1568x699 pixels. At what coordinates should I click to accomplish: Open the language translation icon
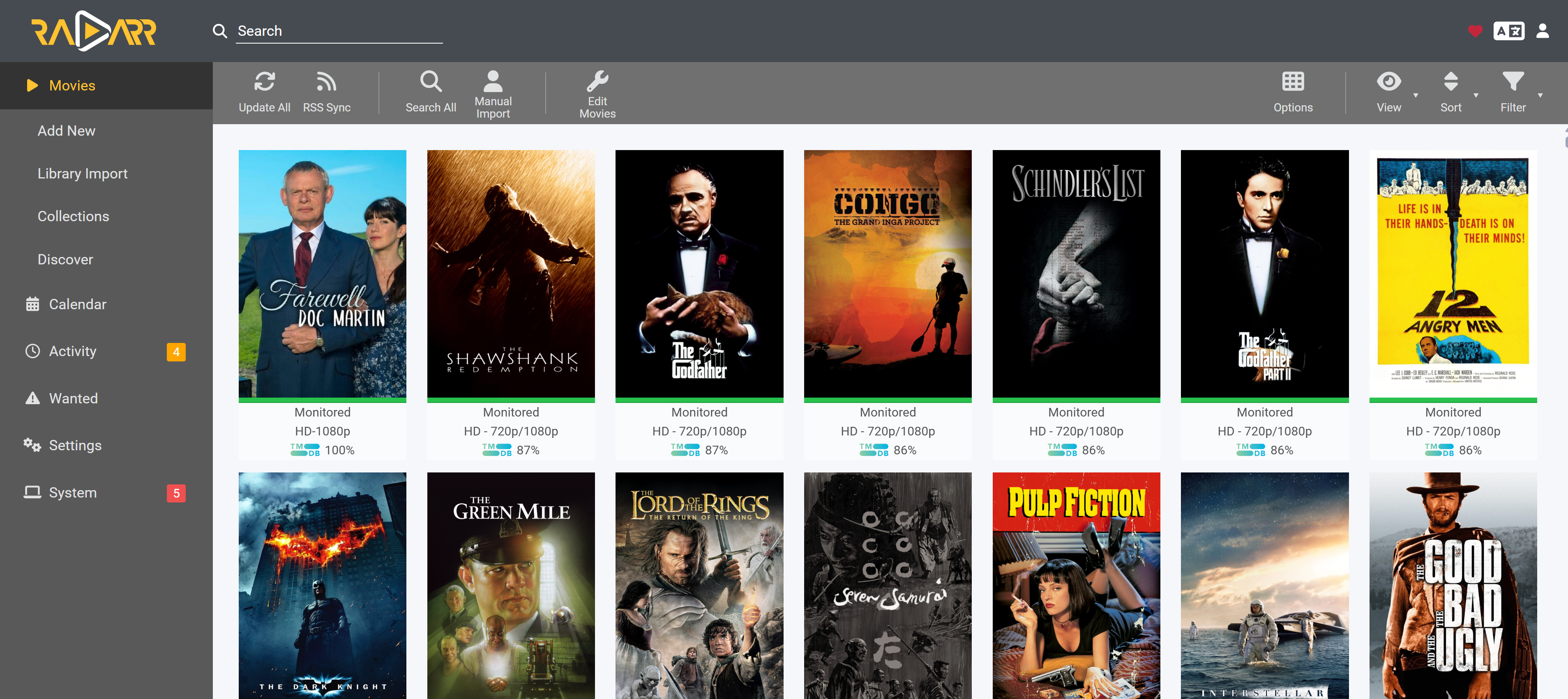click(1508, 31)
